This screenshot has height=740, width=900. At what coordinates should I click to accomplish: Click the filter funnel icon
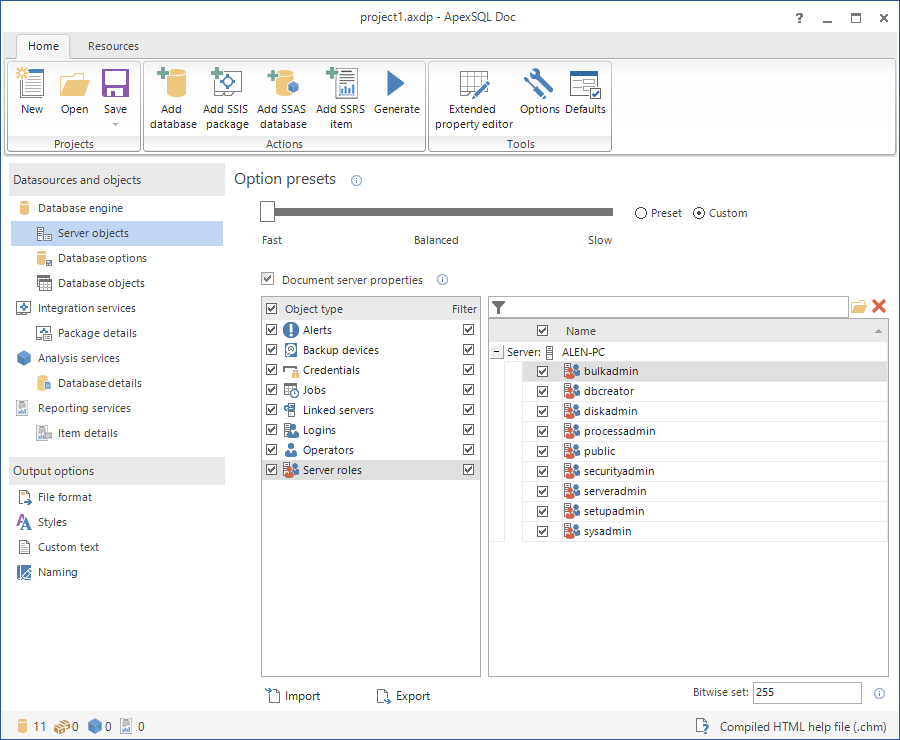click(x=499, y=308)
